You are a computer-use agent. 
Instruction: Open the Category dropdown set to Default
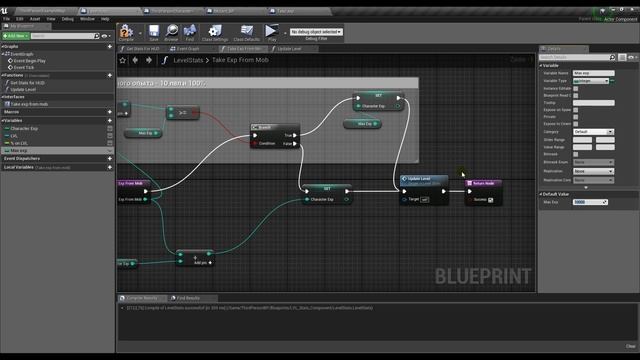point(593,132)
